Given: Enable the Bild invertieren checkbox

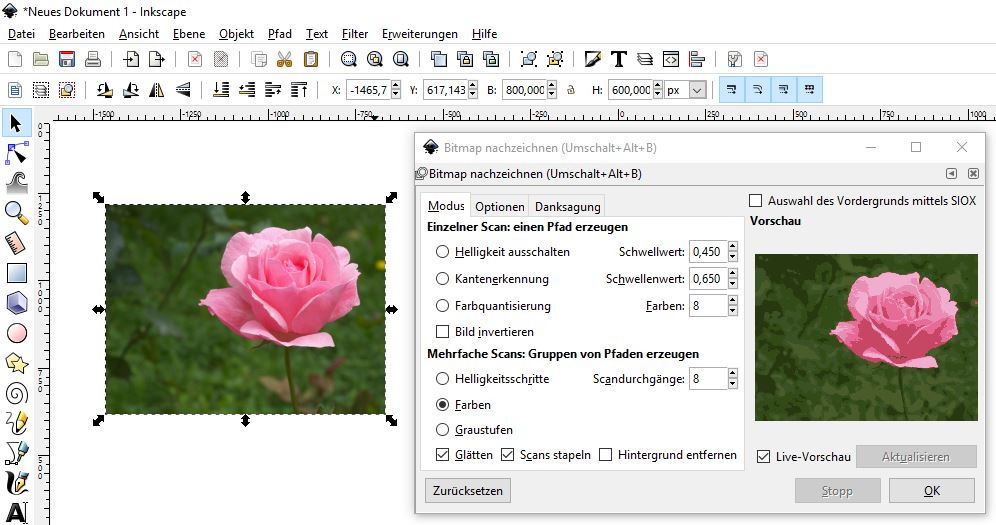Looking at the screenshot, I should (443, 331).
